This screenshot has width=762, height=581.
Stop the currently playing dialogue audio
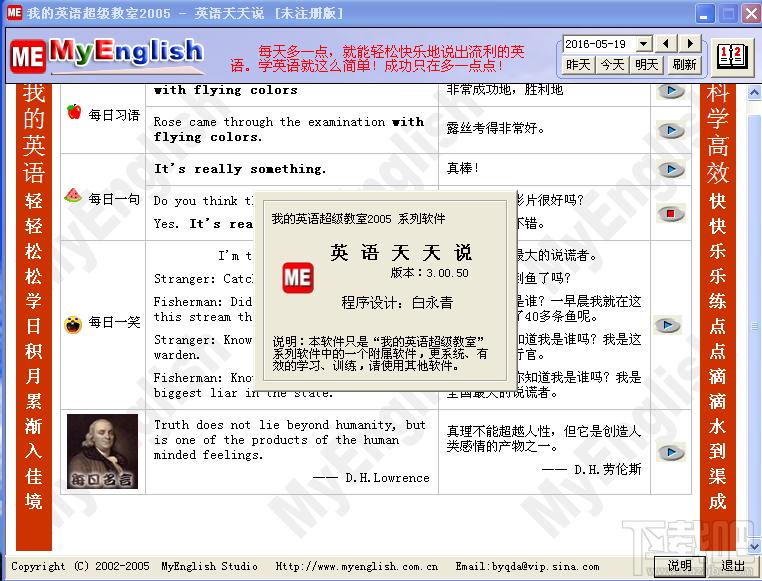pyautogui.click(x=670, y=213)
